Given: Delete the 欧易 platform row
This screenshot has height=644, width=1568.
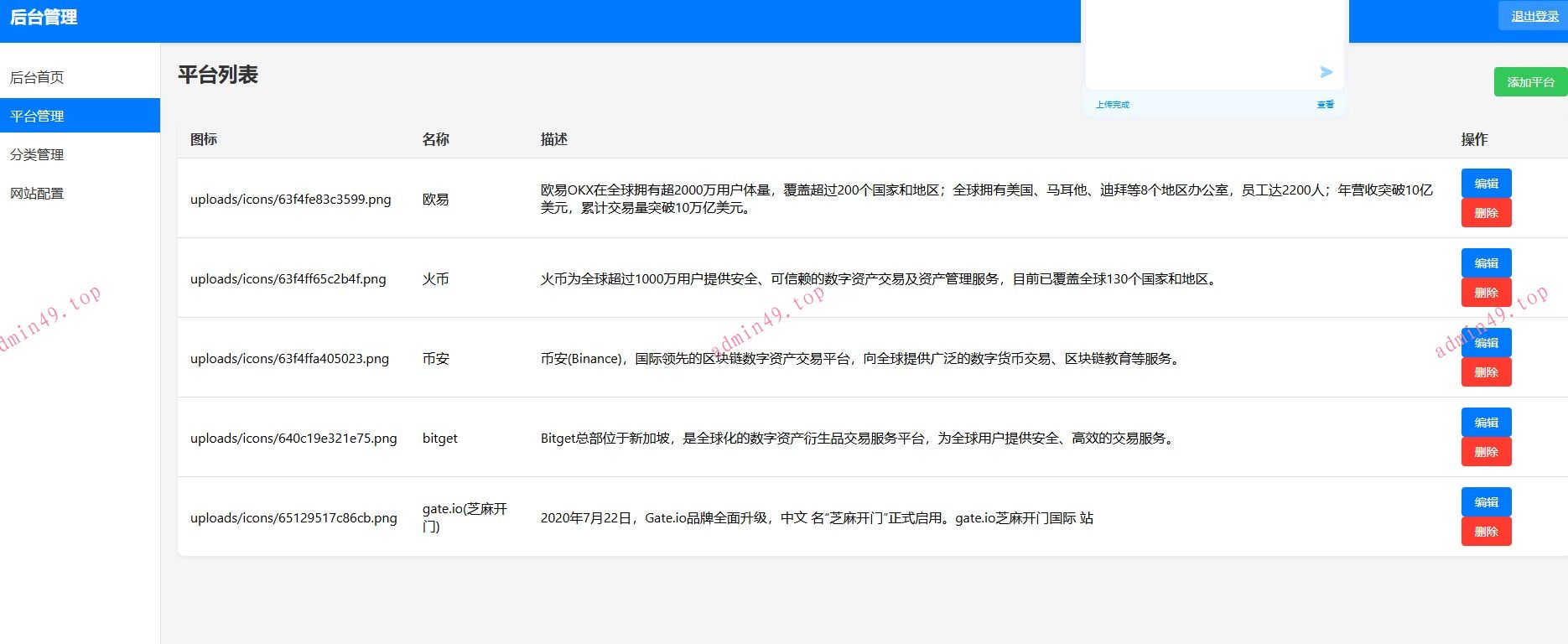Looking at the screenshot, I should tap(1486, 213).
